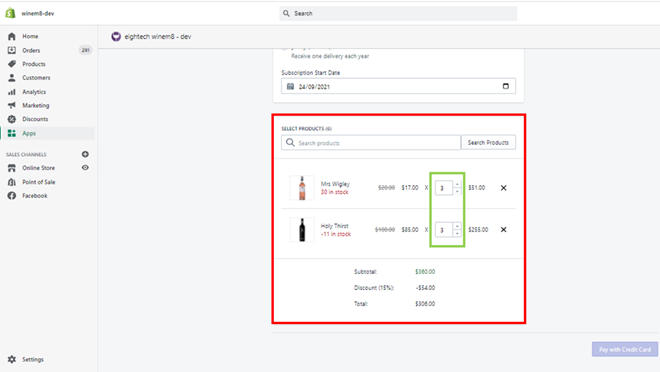This screenshot has width=660, height=372.
Task: Go to Products in sidebar
Action: coord(34,64)
